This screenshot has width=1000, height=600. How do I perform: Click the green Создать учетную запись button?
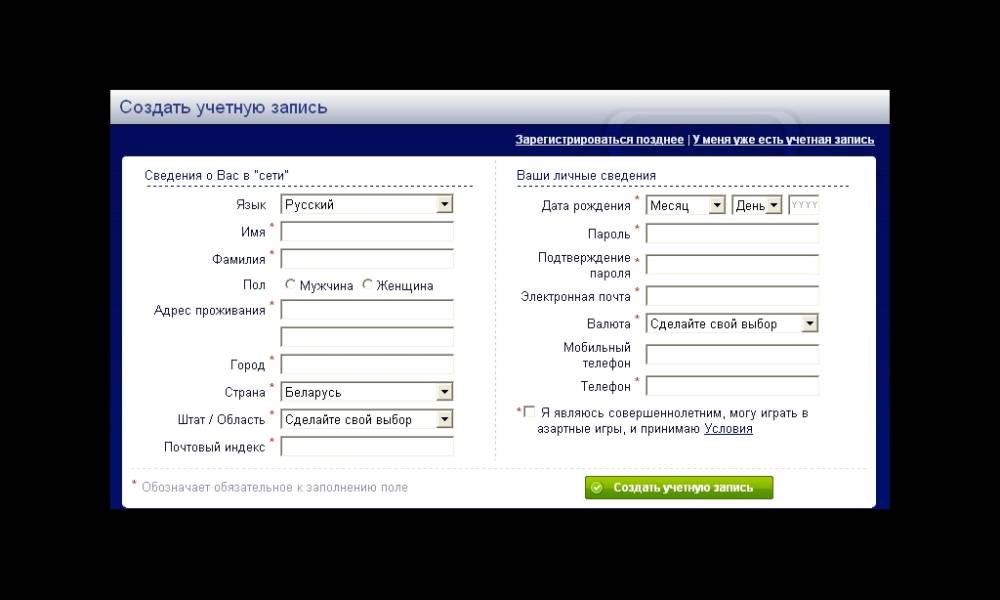(679, 487)
